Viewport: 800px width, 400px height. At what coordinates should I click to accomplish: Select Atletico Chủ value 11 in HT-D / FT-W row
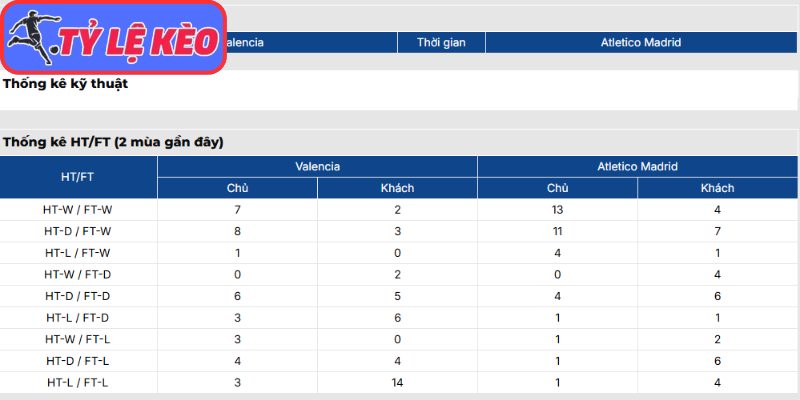(x=557, y=231)
